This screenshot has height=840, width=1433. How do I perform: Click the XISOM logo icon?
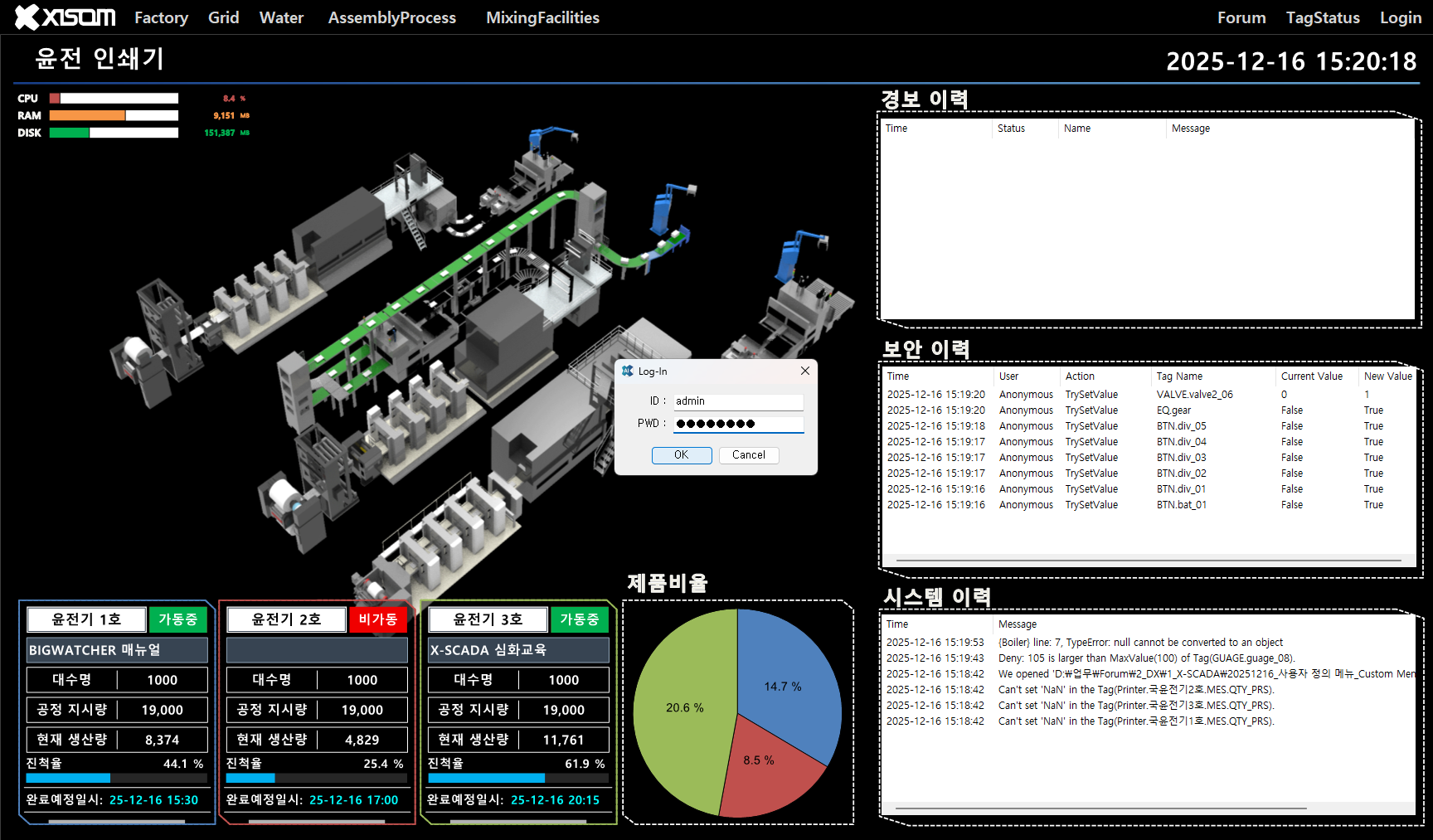click(28, 17)
